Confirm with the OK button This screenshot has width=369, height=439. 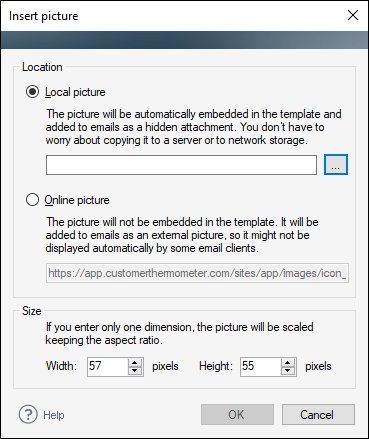[x=237, y=414]
